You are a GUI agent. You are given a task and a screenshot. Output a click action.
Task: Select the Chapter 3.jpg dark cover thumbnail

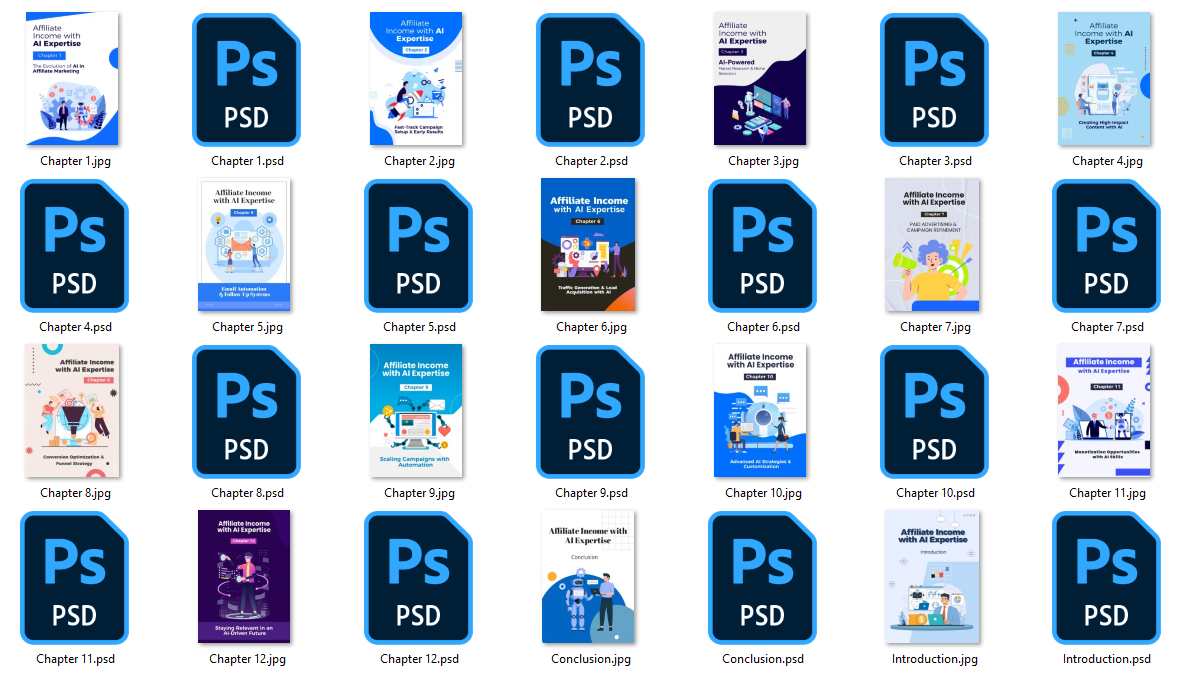pos(762,79)
